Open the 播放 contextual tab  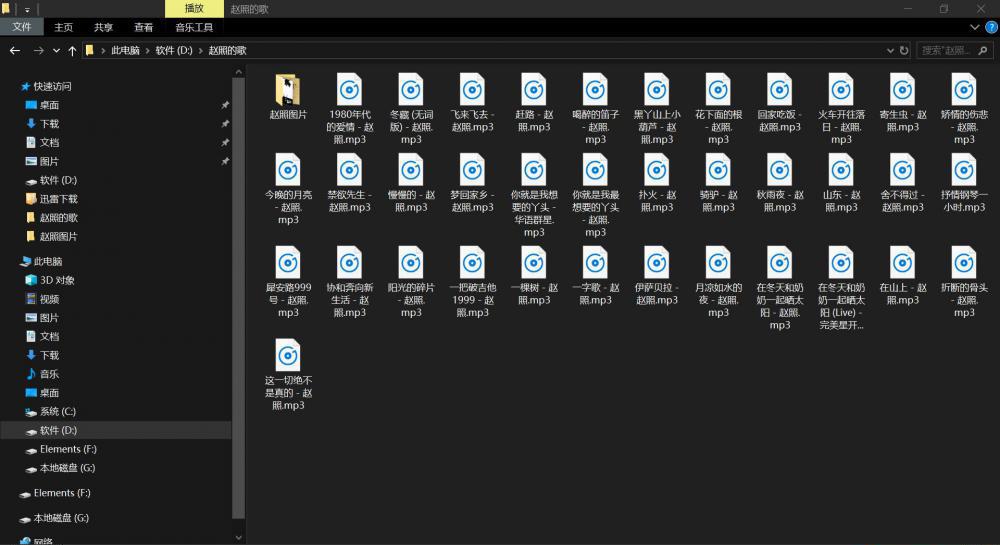(194, 8)
